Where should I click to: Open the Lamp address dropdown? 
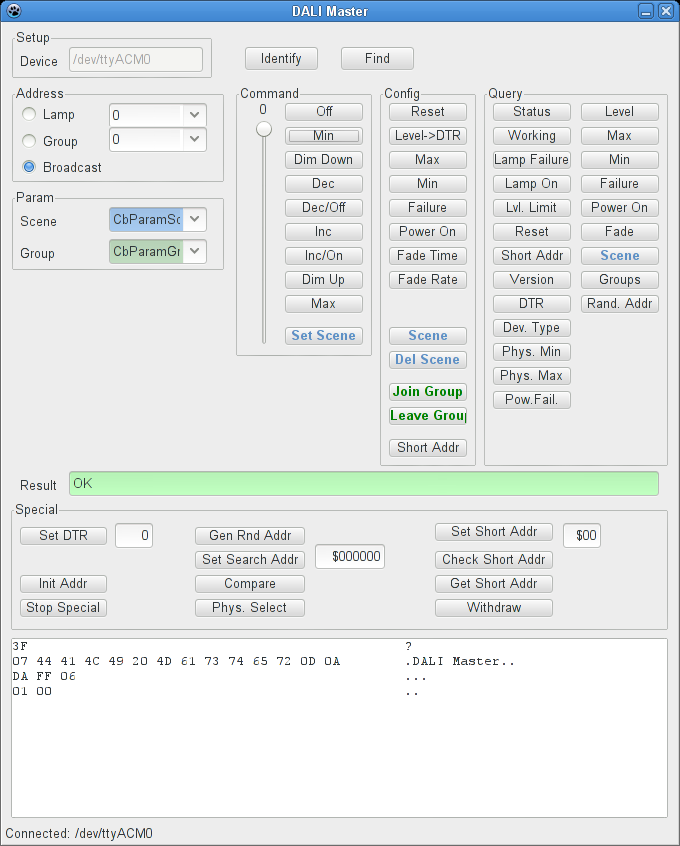point(194,115)
